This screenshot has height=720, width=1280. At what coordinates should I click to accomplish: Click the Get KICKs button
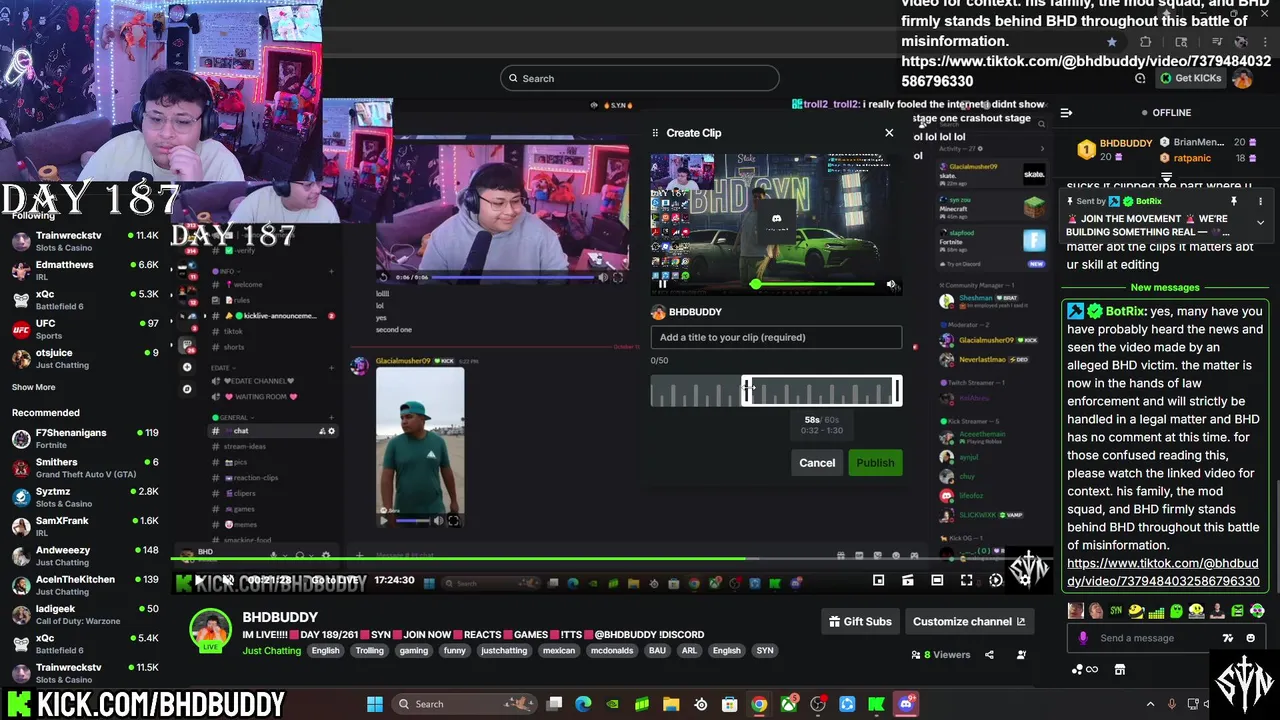coord(1190,78)
